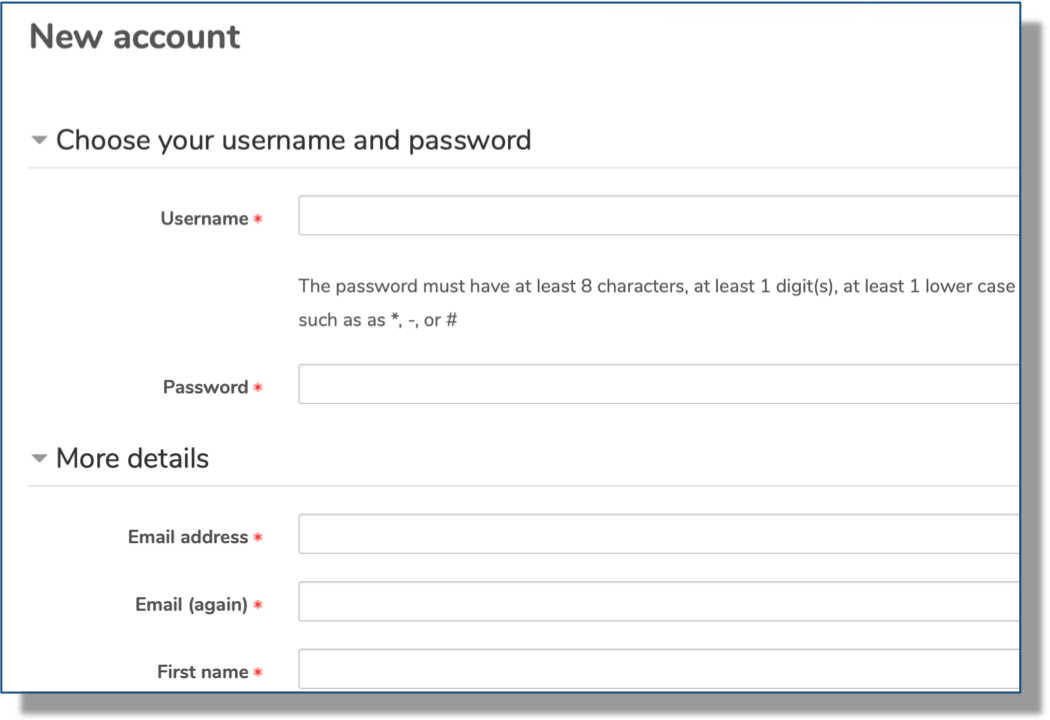The width and height of the screenshot is (1050, 720).
Task: Click the Email (again) field label
Action: point(192,605)
